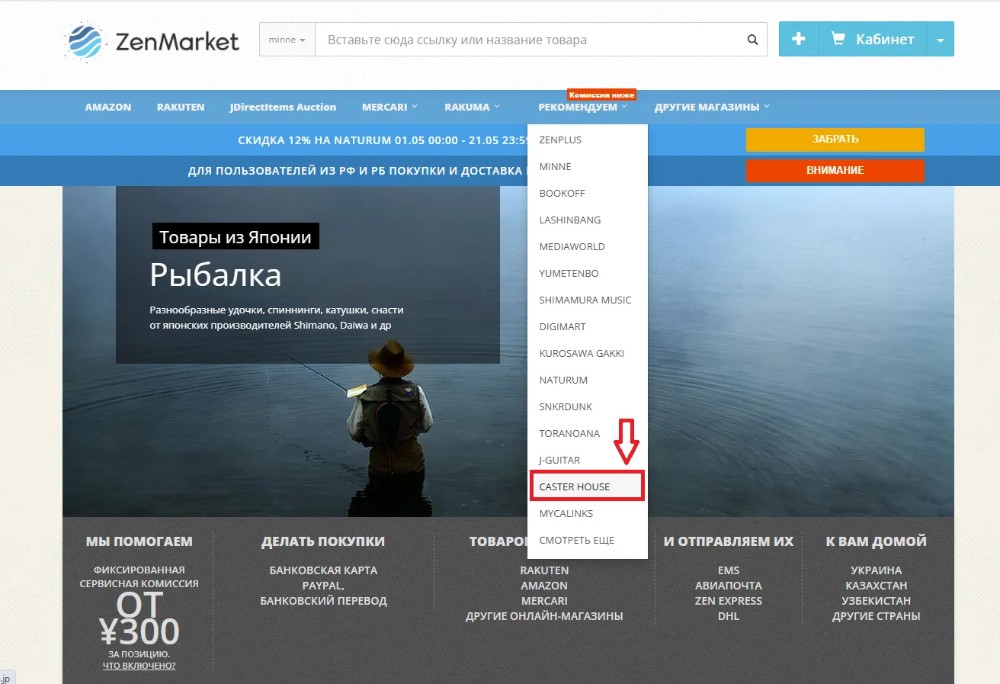Click the Товары из Японии label
This screenshot has height=684, width=1000.
[235, 237]
